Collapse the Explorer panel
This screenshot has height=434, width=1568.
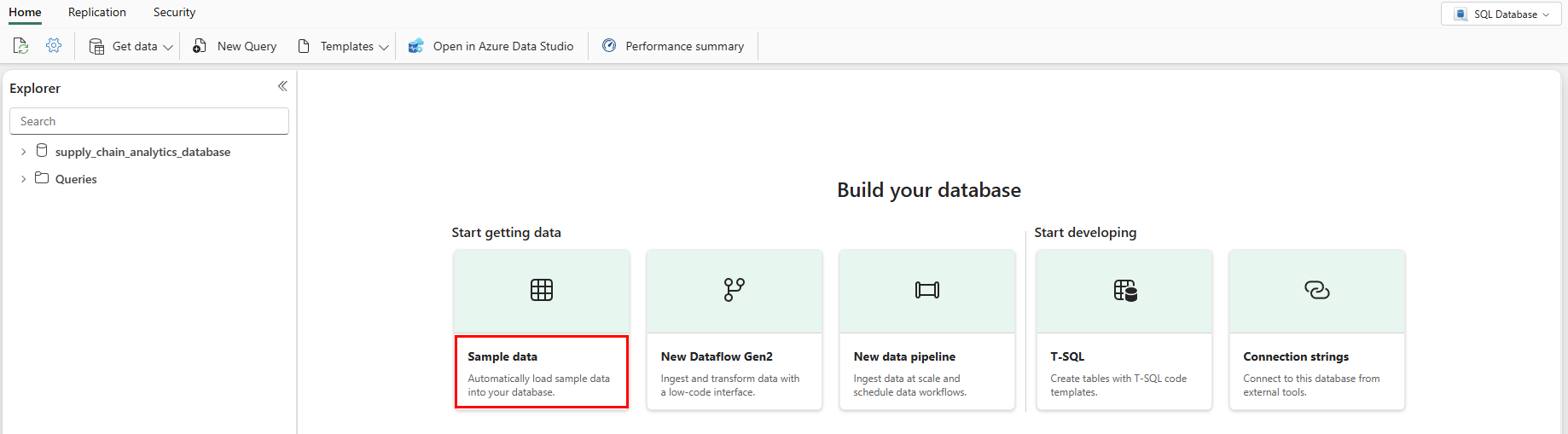(x=282, y=86)
